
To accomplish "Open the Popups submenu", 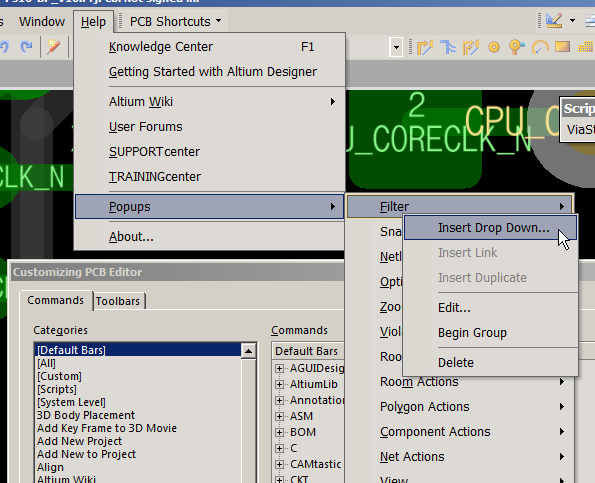I will point(210,207).
